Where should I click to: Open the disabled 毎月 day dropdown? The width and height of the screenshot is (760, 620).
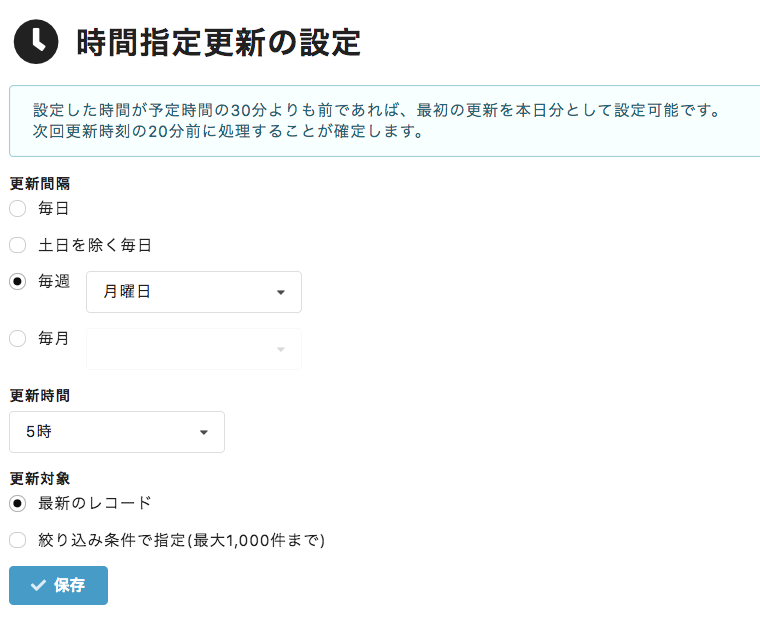click(x=194, y=349)
